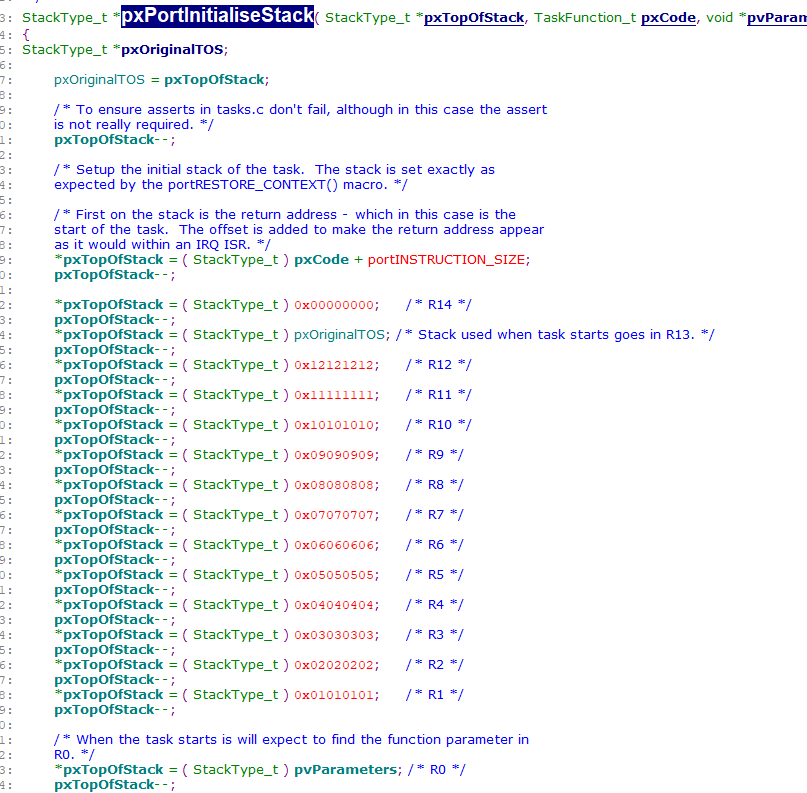807x793 pixels.
Task: Open the cut-off pvParam parameter link in signature
Action: pos(777,18)
